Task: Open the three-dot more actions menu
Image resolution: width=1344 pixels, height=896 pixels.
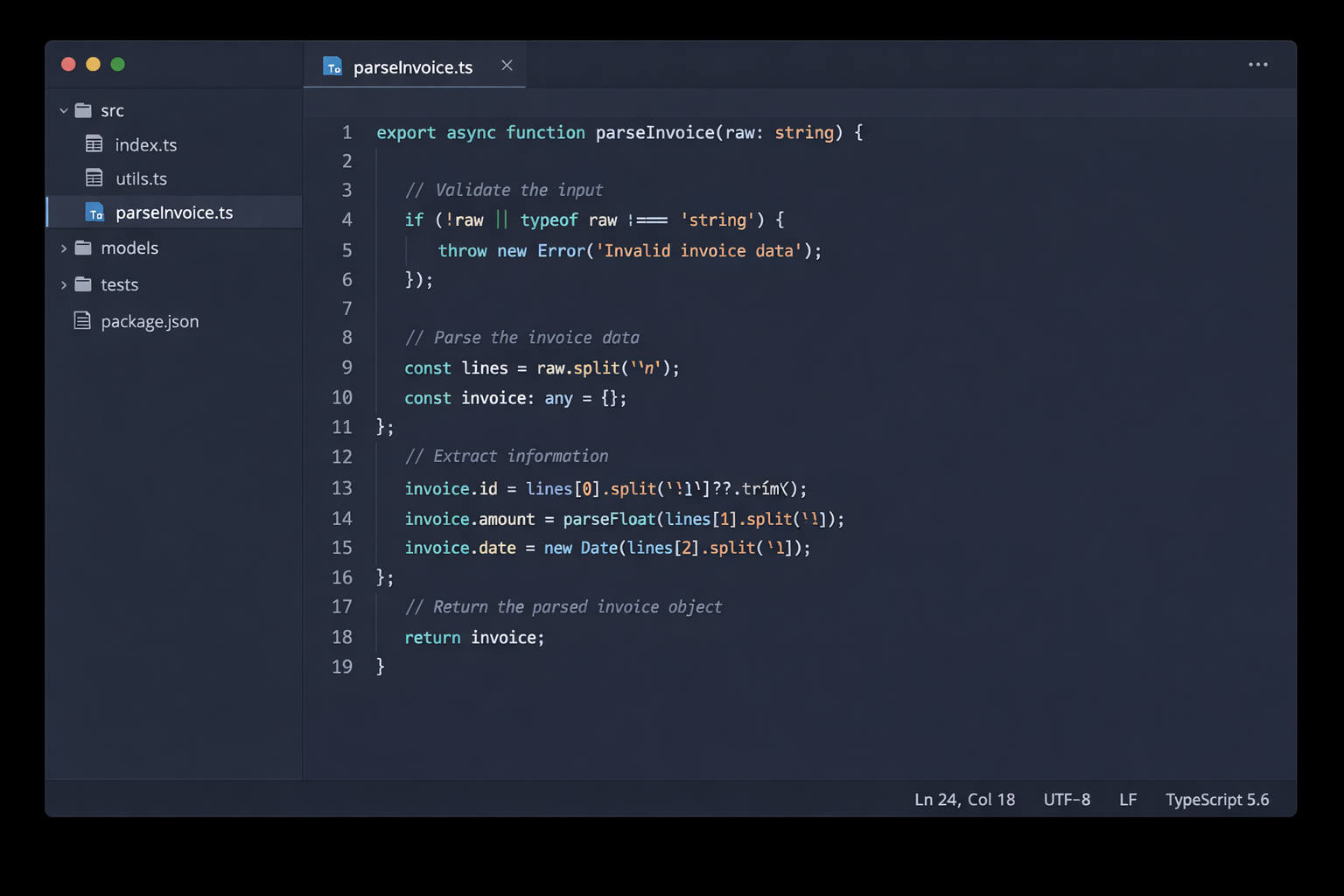Action: click(x=1257, y=65)
